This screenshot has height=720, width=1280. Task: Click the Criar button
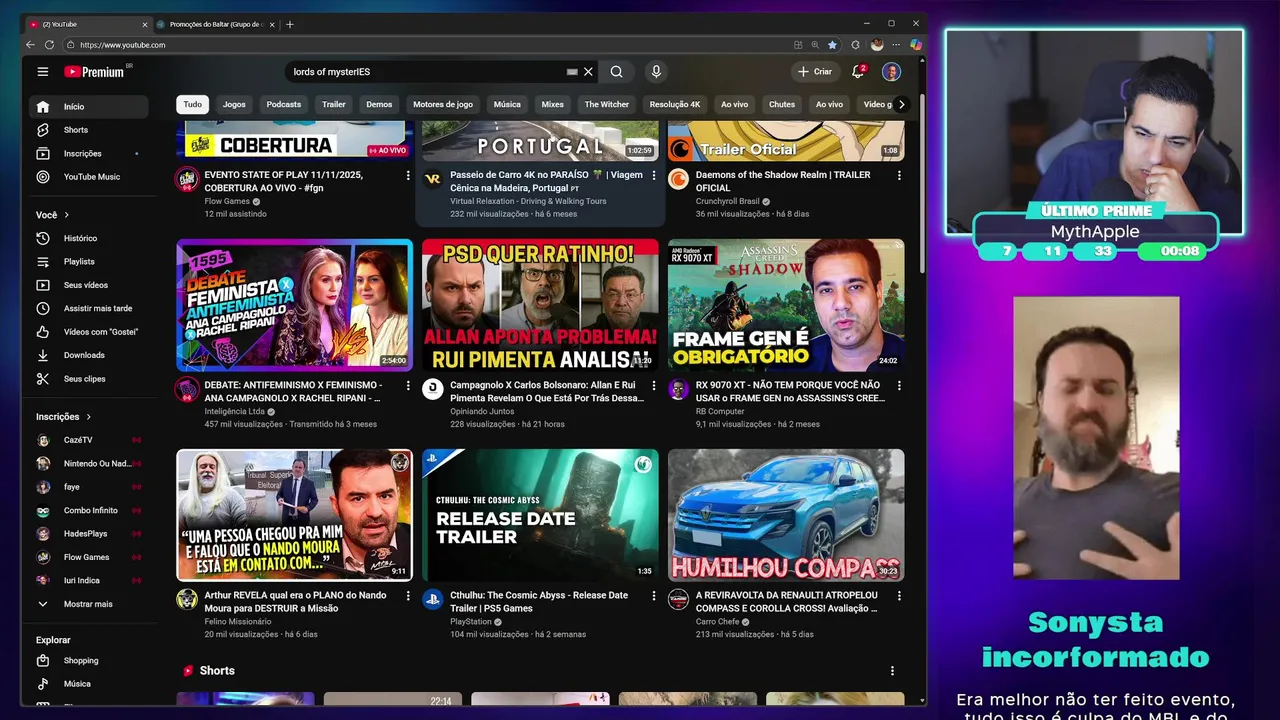[x=815, y=72]
